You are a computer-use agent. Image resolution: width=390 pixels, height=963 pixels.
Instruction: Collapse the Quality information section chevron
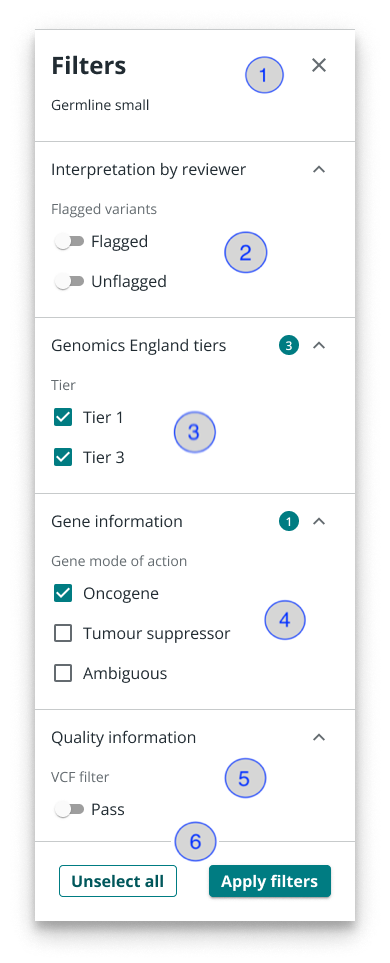(319, 738)
